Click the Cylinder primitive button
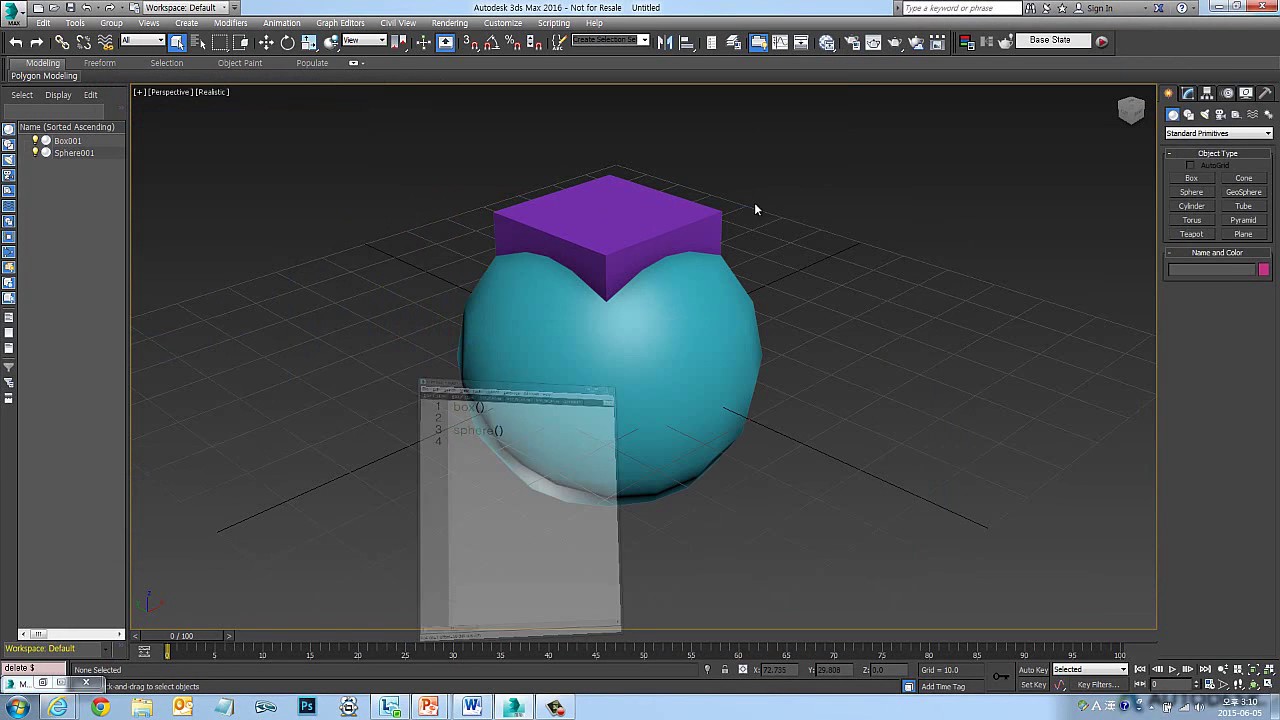This screenshot has width=1280, height=720. coord(1192,206)
